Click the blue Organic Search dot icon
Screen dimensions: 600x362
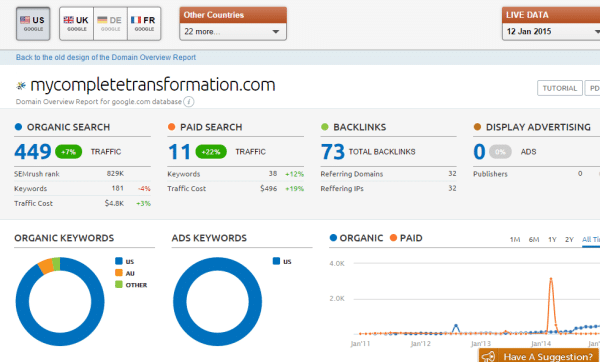18,127
